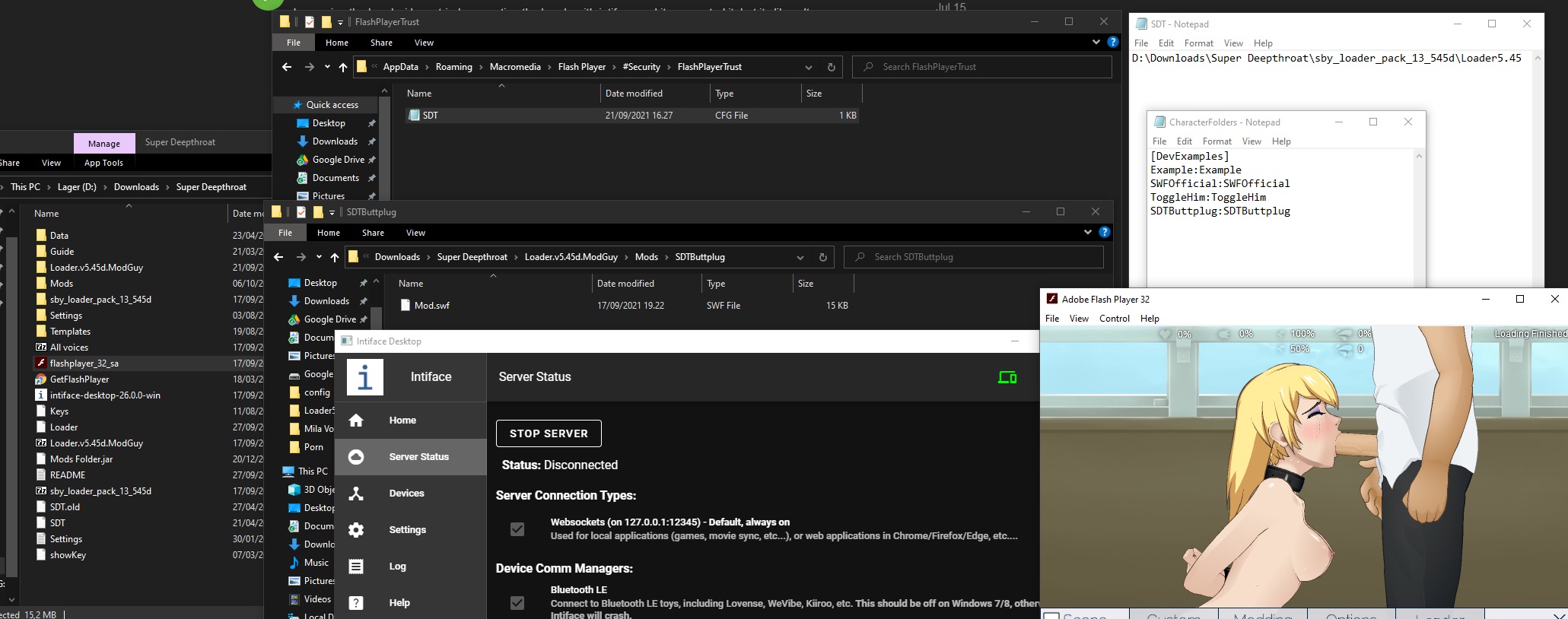Screen dimensions: 1568x619
Task: Click the STOP SERVER button
Action: point(549,433)
